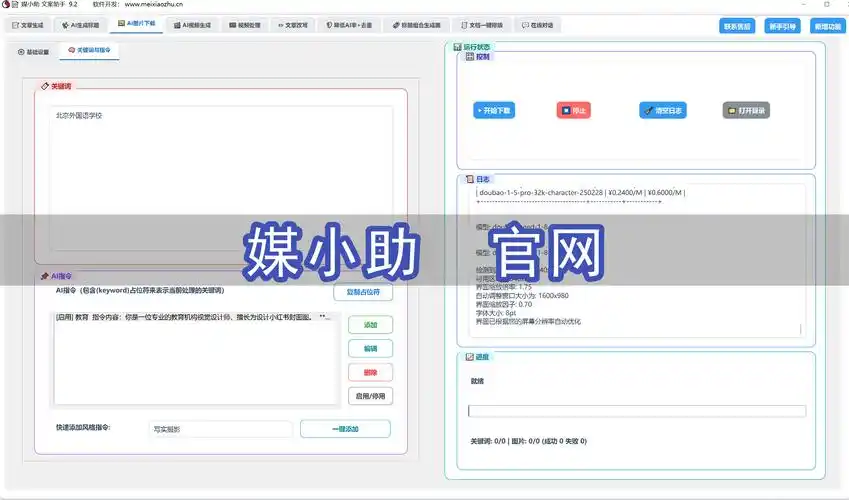Click the 联系售后 button
This screenshot has height=500, width=849.
(x=737, y=26)
